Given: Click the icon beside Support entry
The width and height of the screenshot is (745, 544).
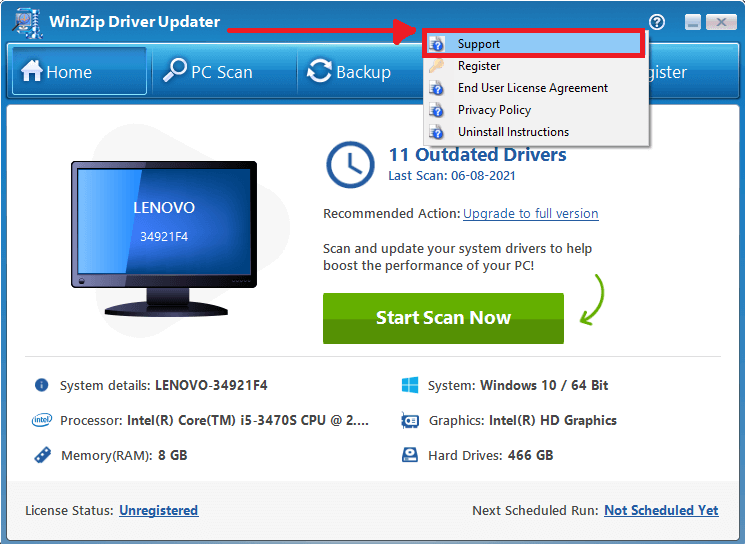Looking at the screenshot, I should click(x=436, y=44).
